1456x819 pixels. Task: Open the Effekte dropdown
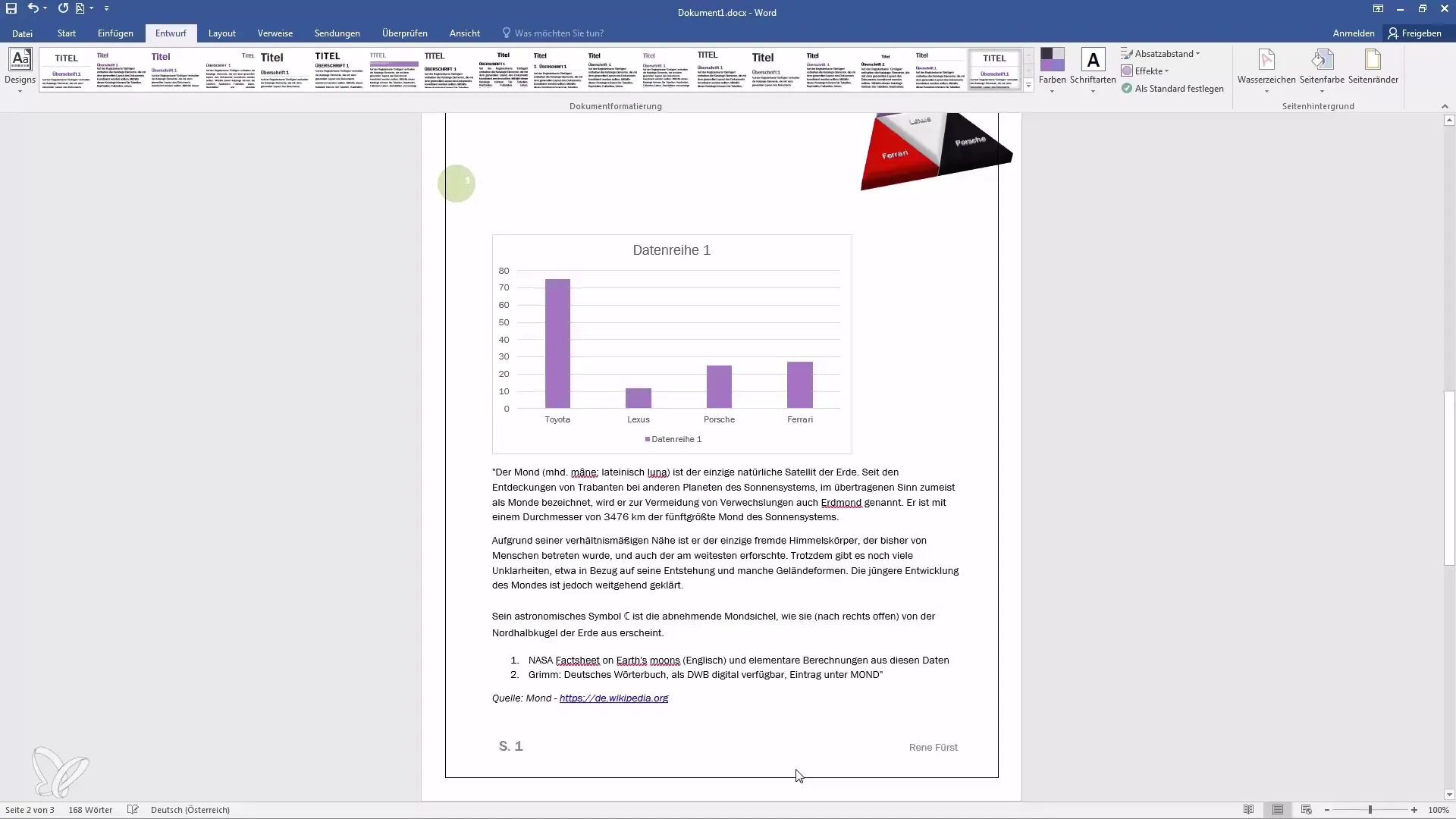1145,71
